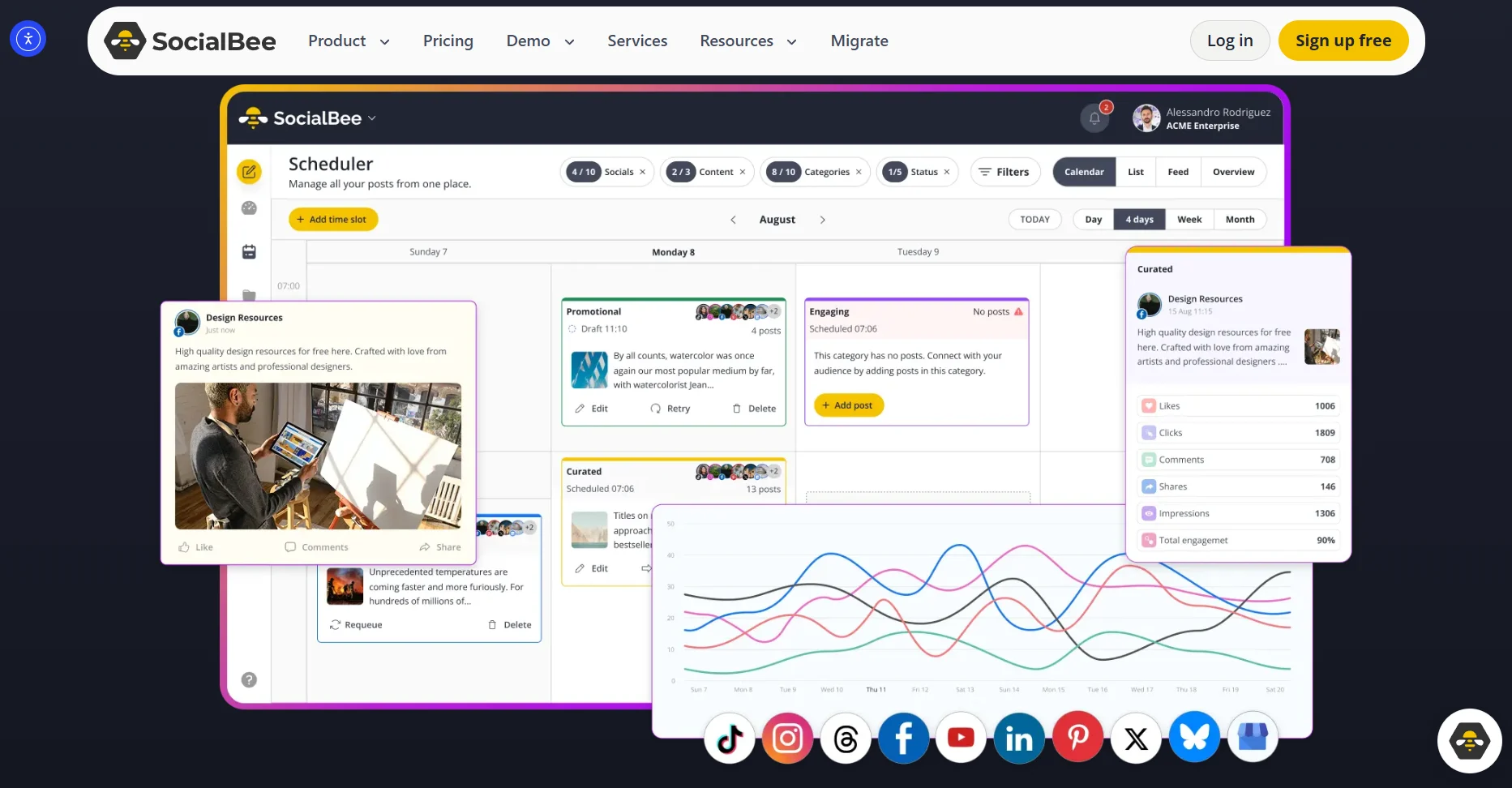Viewport: 1512px width, 788px height.
Task: Open the X (Twitter) icon
Action: 1136,739
